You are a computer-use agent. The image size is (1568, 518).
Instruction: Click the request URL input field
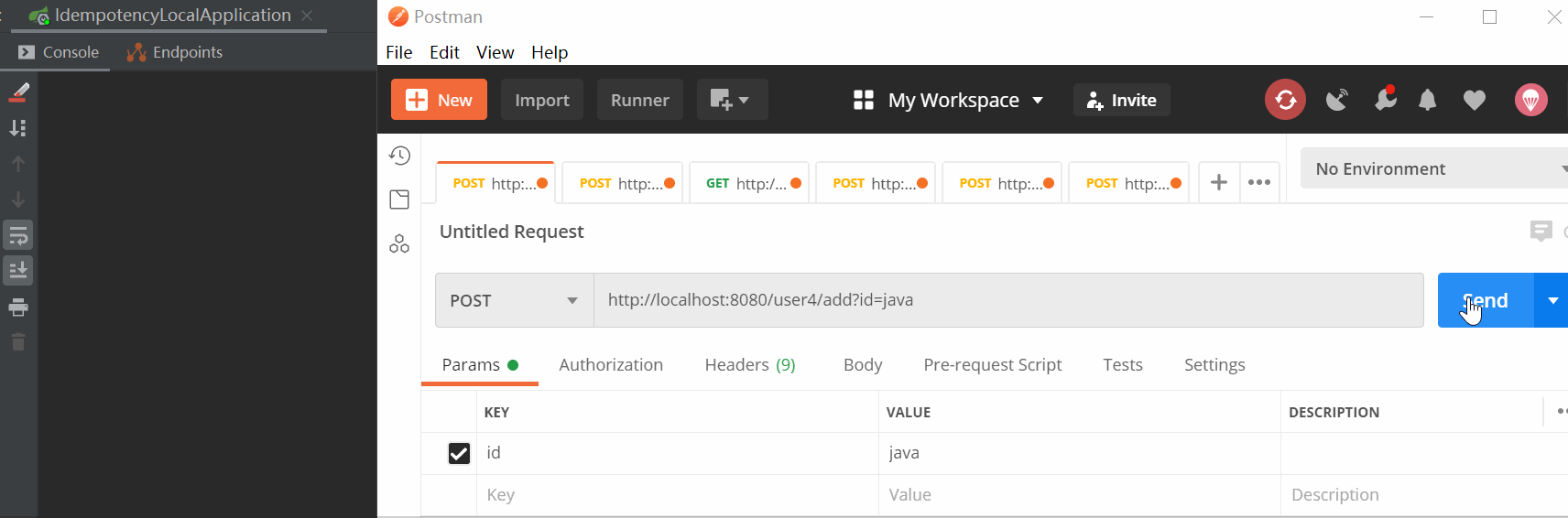click(1008, 300)
